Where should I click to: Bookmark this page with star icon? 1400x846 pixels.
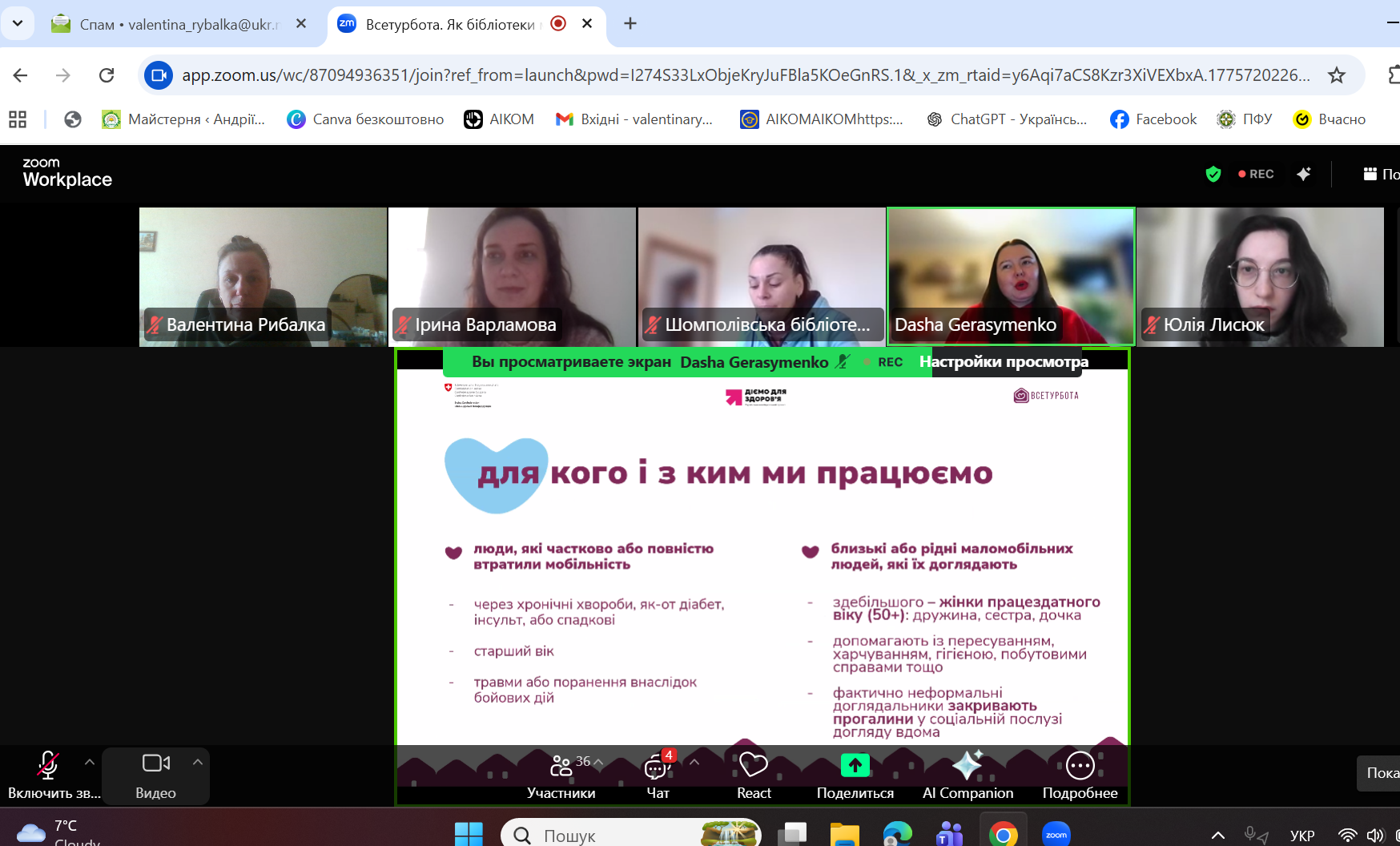coord(1336,75)
